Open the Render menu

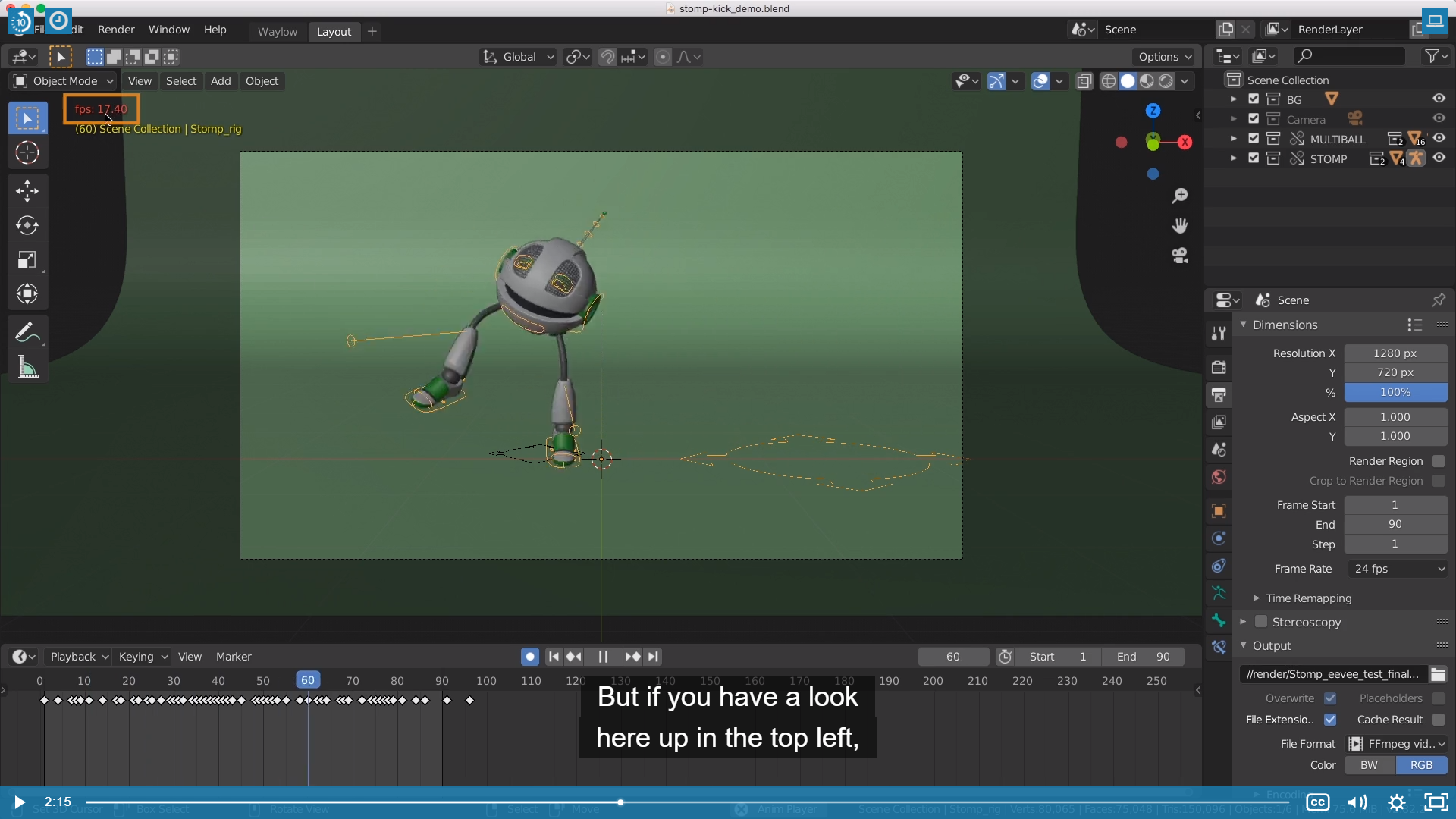click(116, 30)
